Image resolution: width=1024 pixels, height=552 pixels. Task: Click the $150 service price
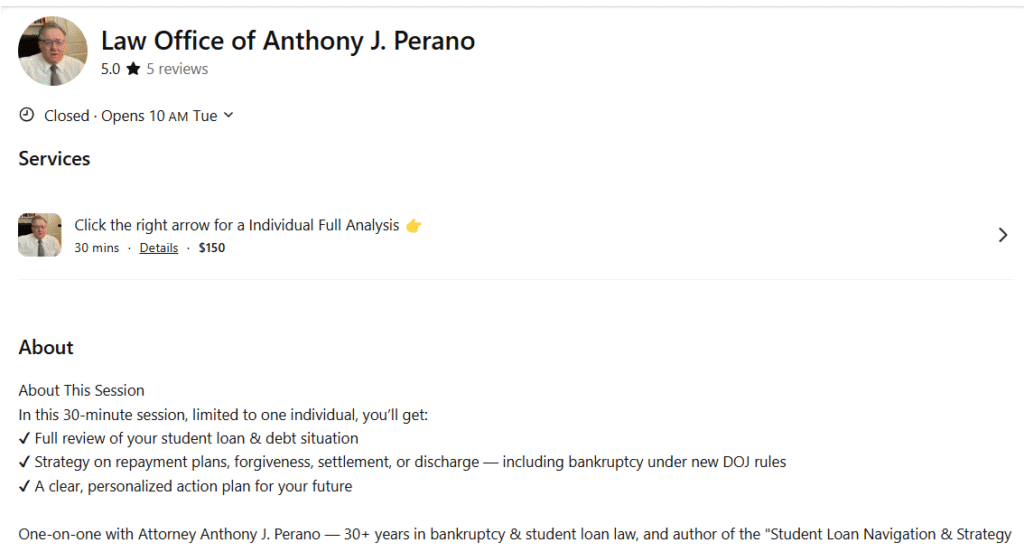[212, 248]
